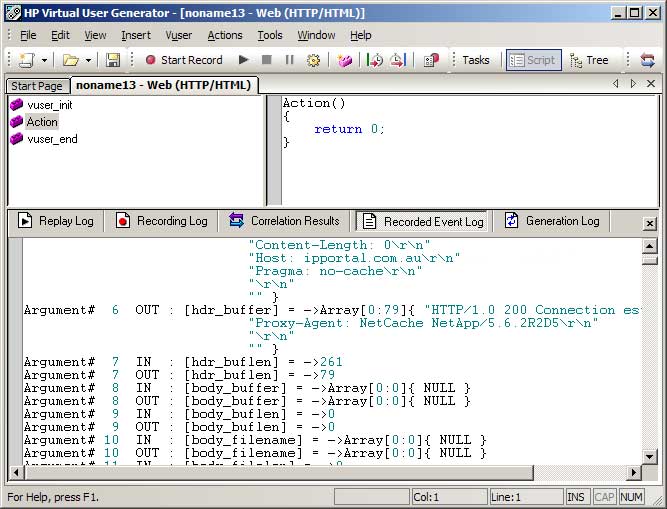Switch to the Start Page tab
The width and height of the screenshot is (667, 509).
(x=37, y=86)
